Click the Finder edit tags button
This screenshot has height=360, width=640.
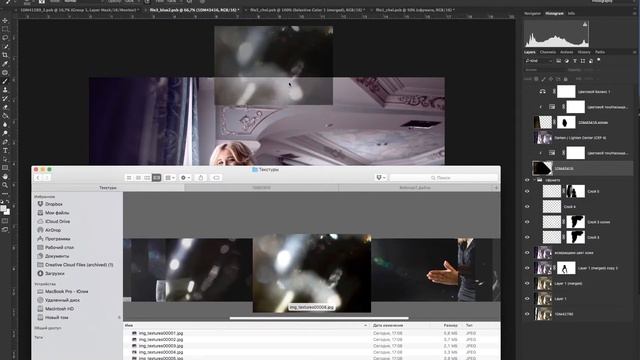[216, 178]
